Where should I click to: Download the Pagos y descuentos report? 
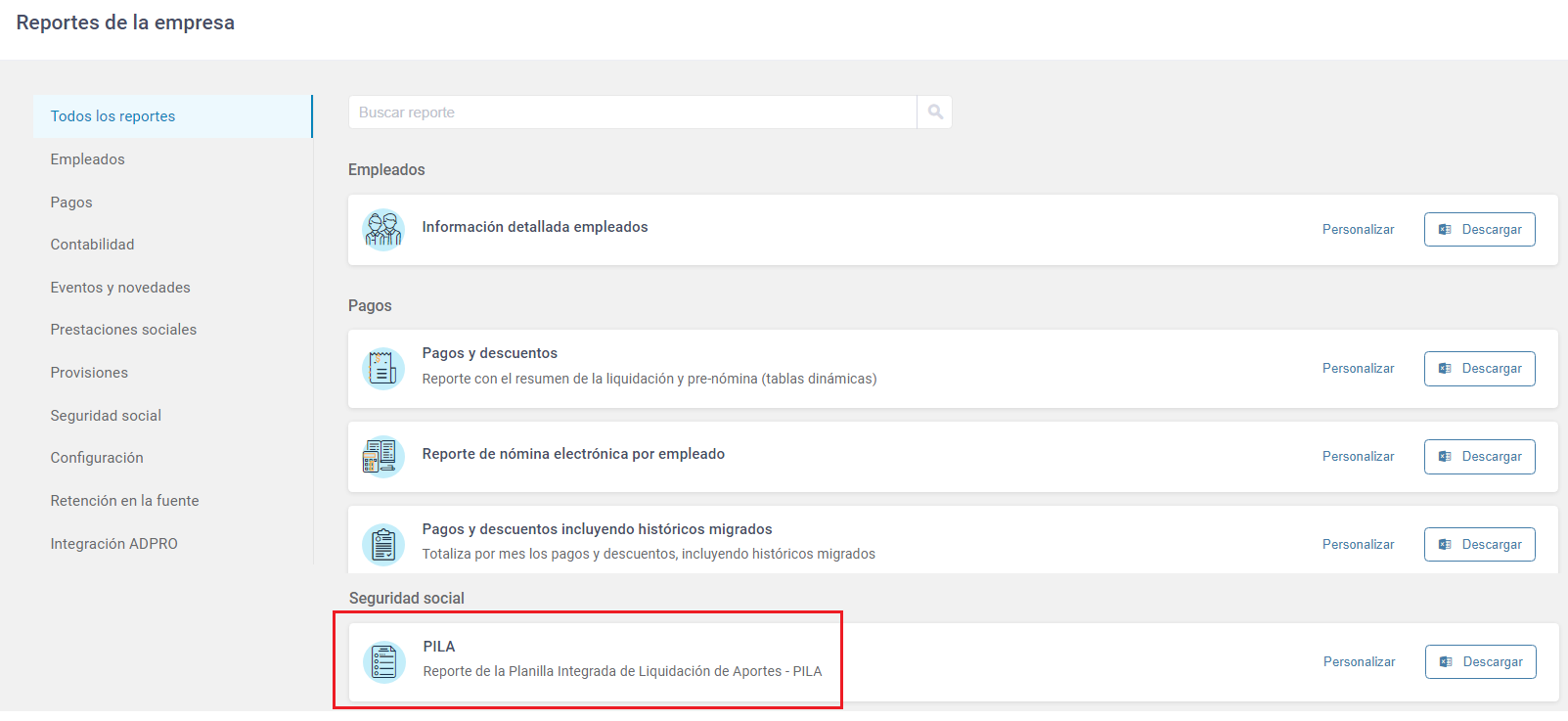(1479, 369)
